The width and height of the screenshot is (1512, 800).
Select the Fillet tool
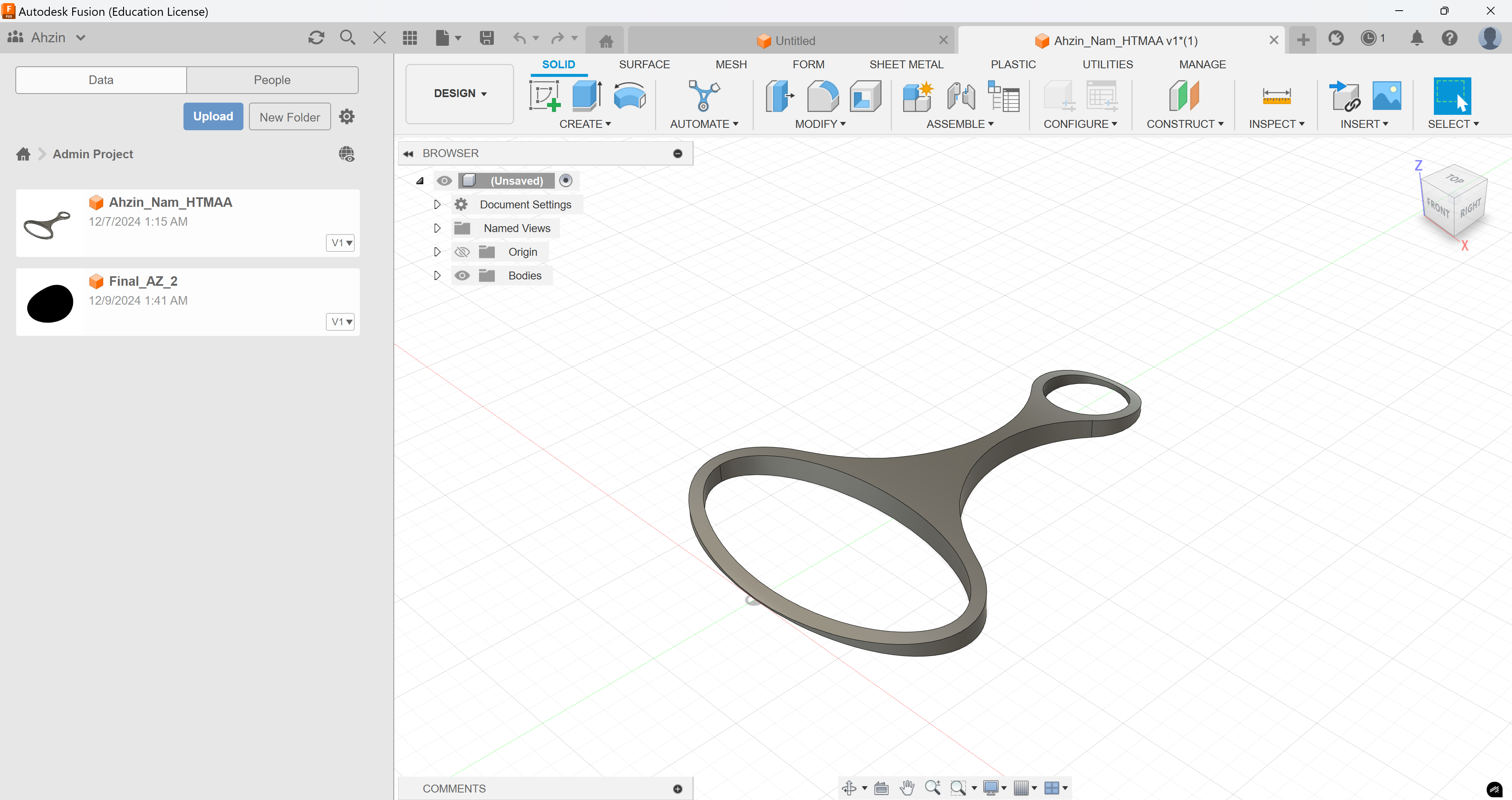click(822, 96)
